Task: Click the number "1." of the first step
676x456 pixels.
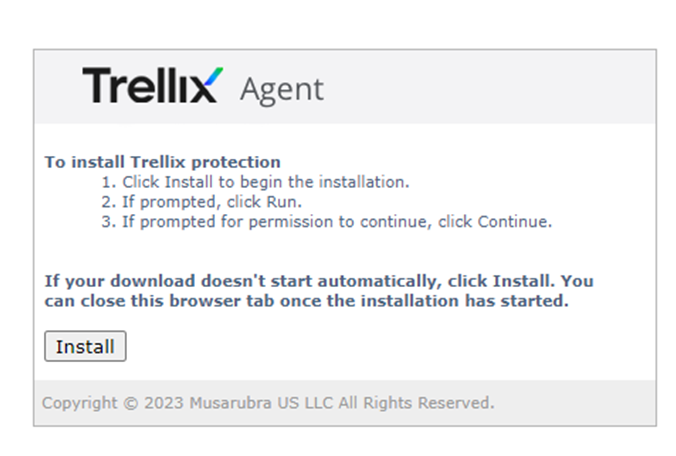Action: point(109,182)
